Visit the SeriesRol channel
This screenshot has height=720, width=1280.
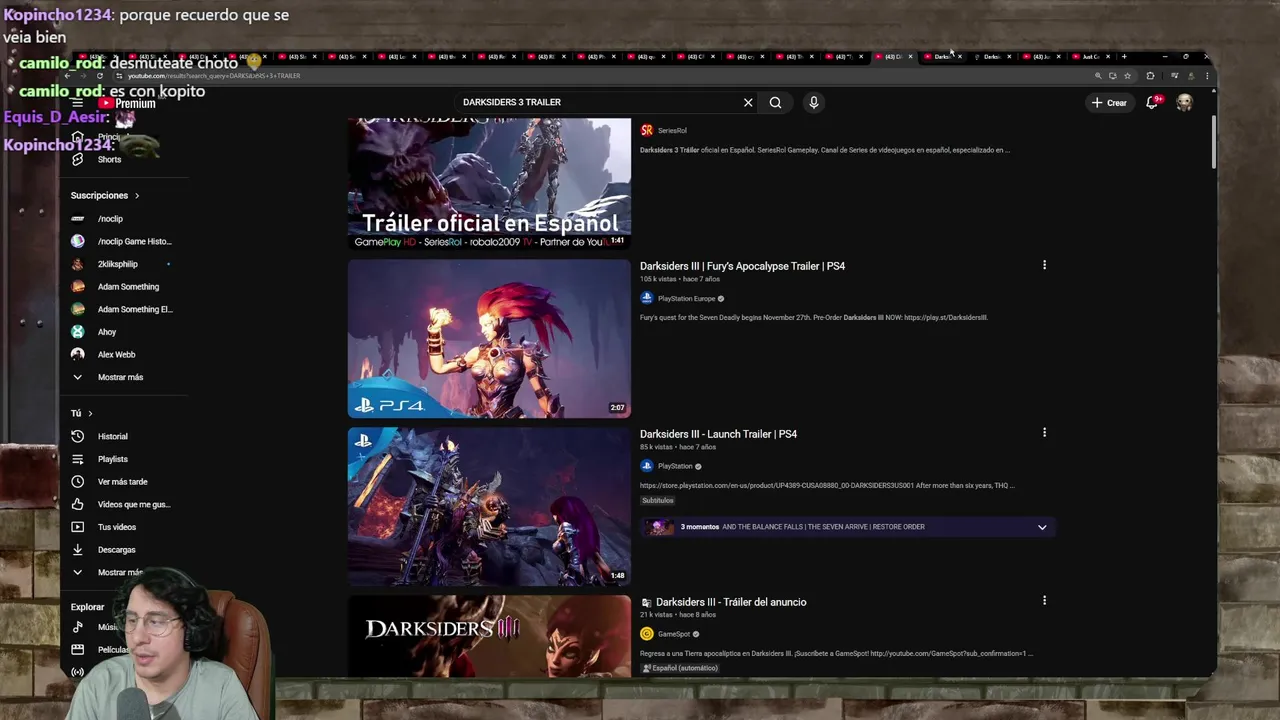pos(672,130)
